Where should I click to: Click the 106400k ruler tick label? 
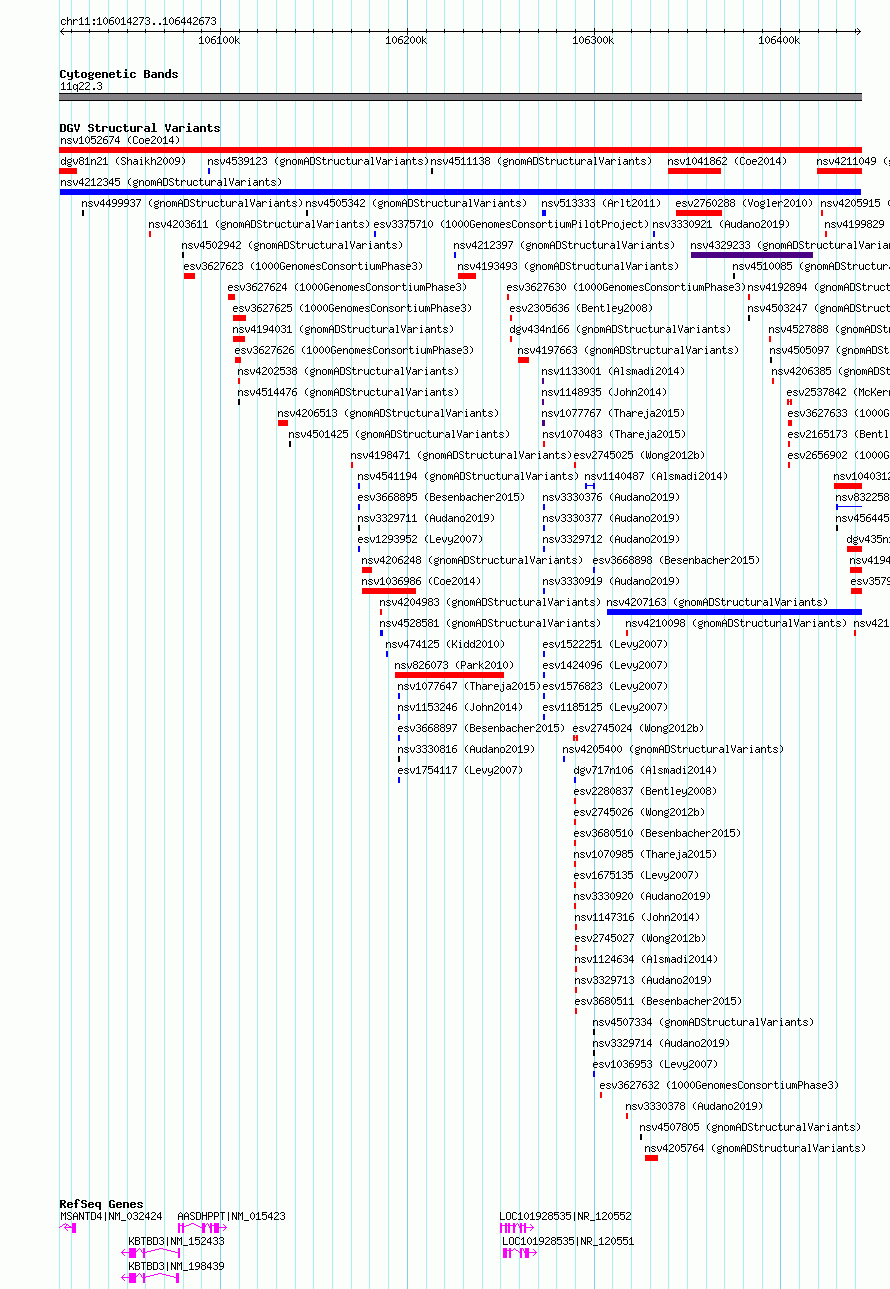[x=779, y=40]
